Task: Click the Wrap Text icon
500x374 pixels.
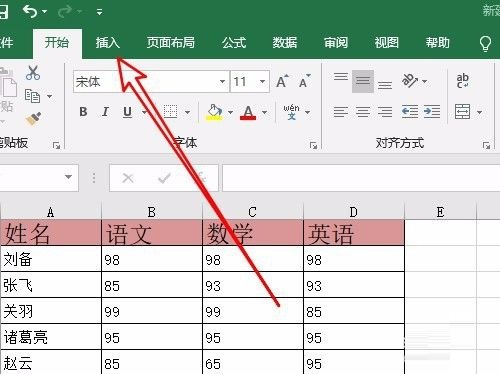Action: point(463,81)
